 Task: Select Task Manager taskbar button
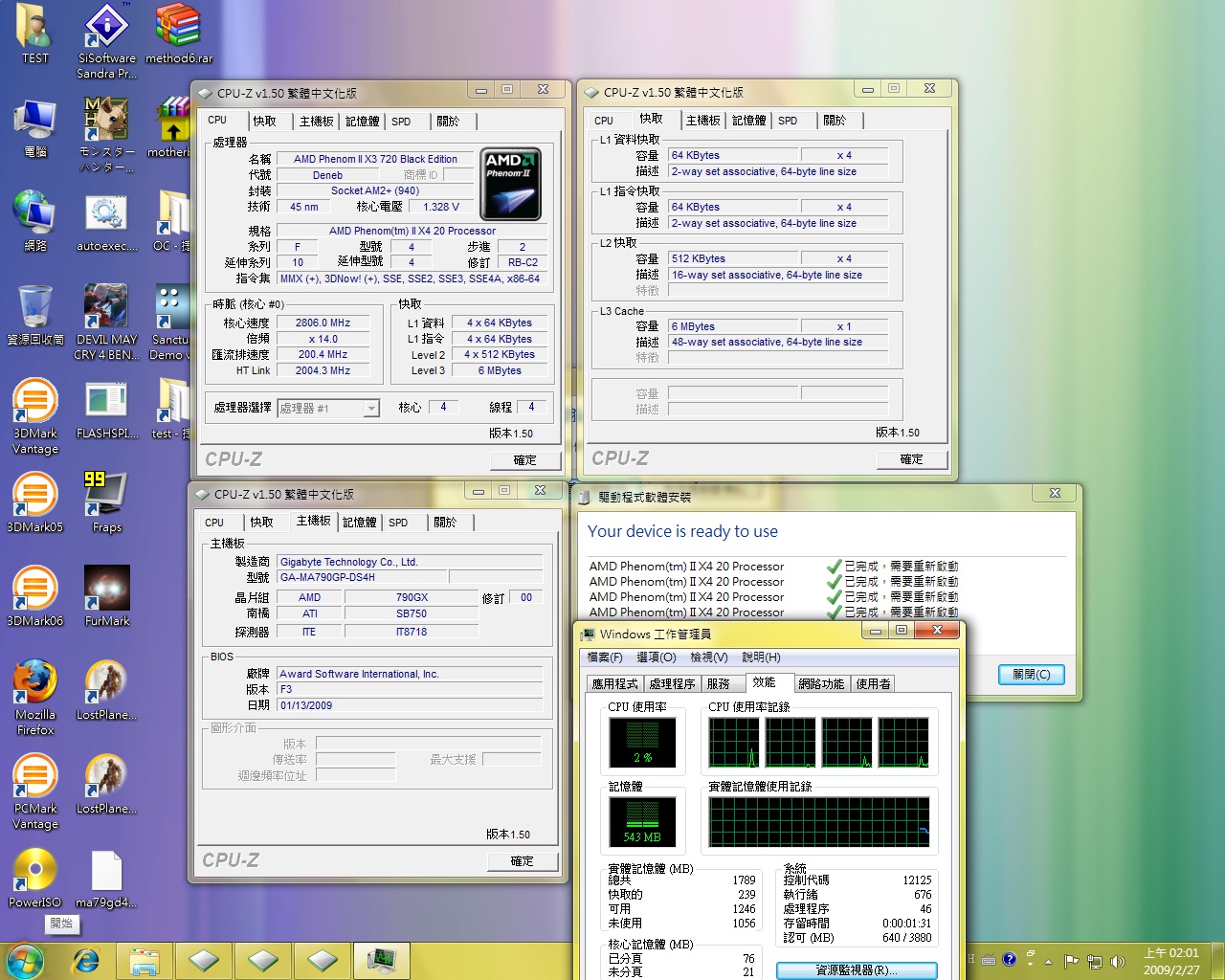click(x=381, y=960)
